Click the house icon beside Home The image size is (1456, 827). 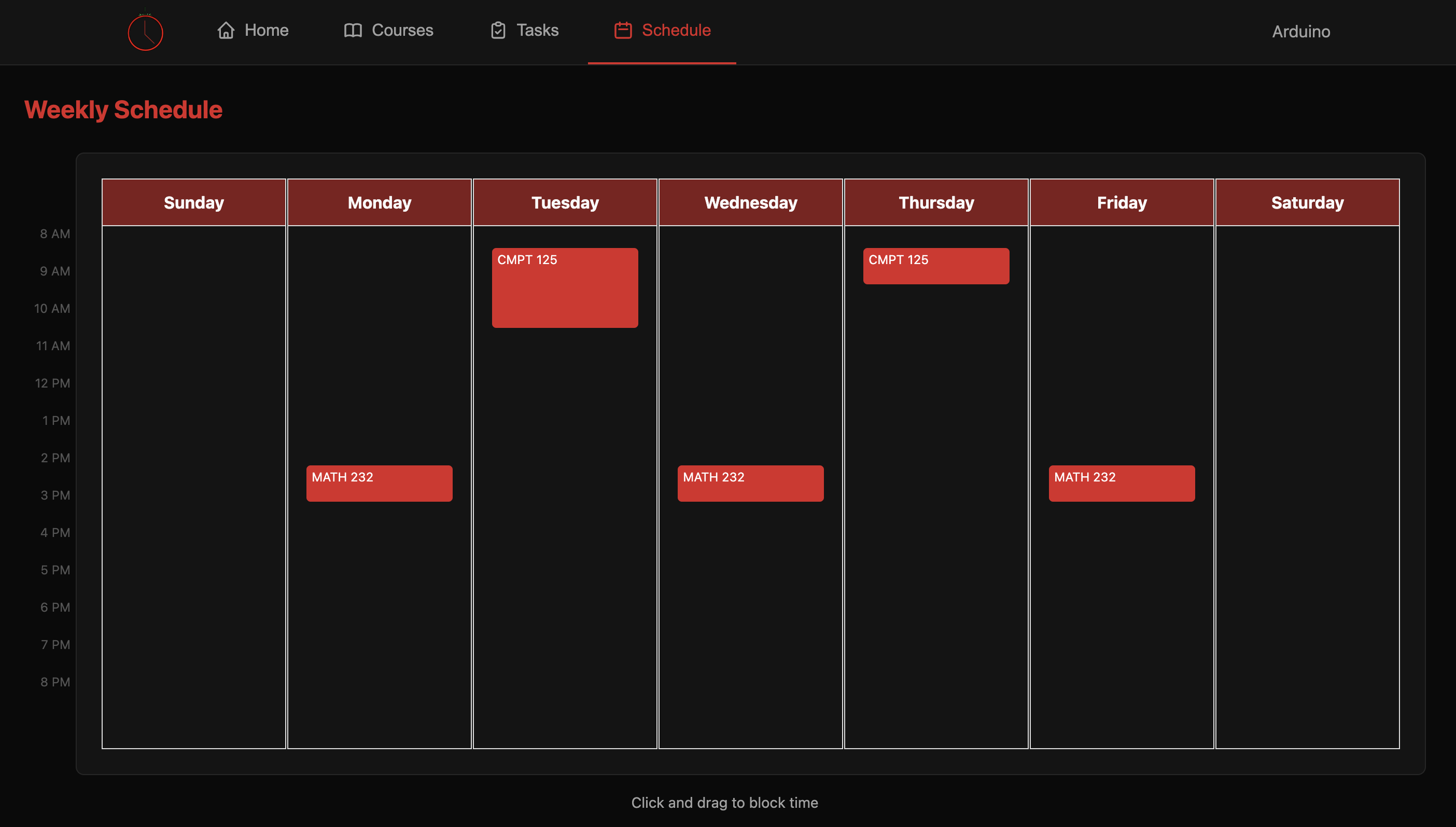click(226, 30)
